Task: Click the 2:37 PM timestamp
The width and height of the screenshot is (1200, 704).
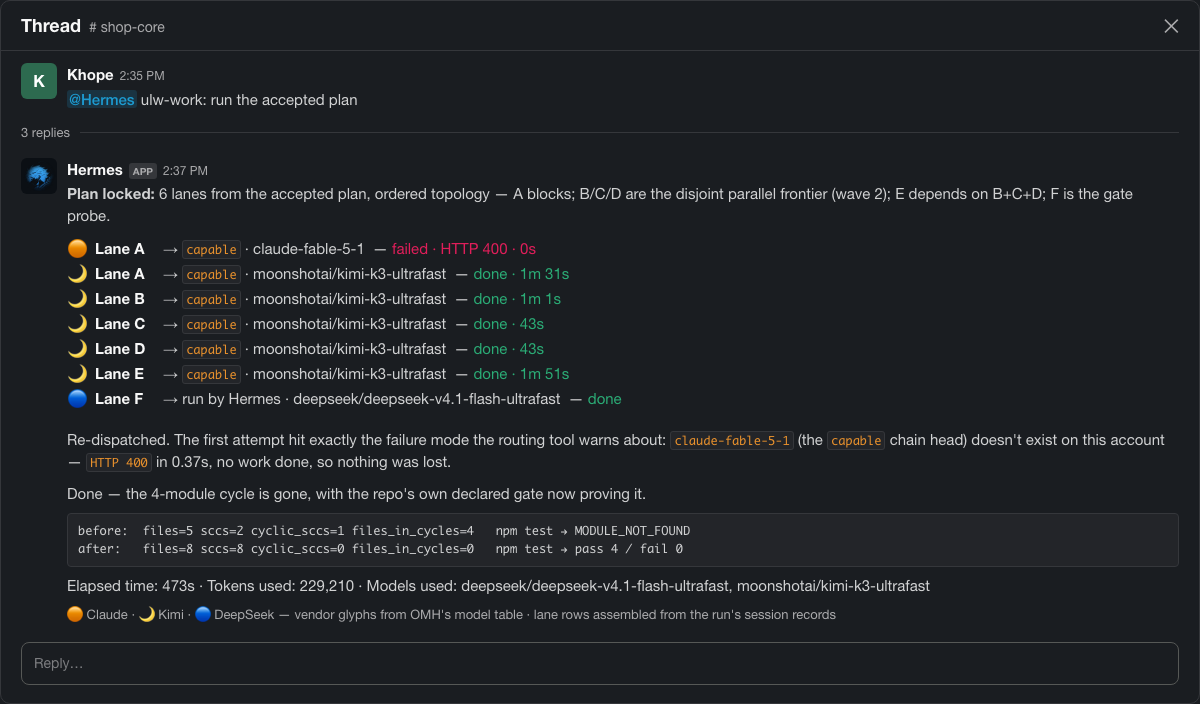Action: tap(185, 171)
